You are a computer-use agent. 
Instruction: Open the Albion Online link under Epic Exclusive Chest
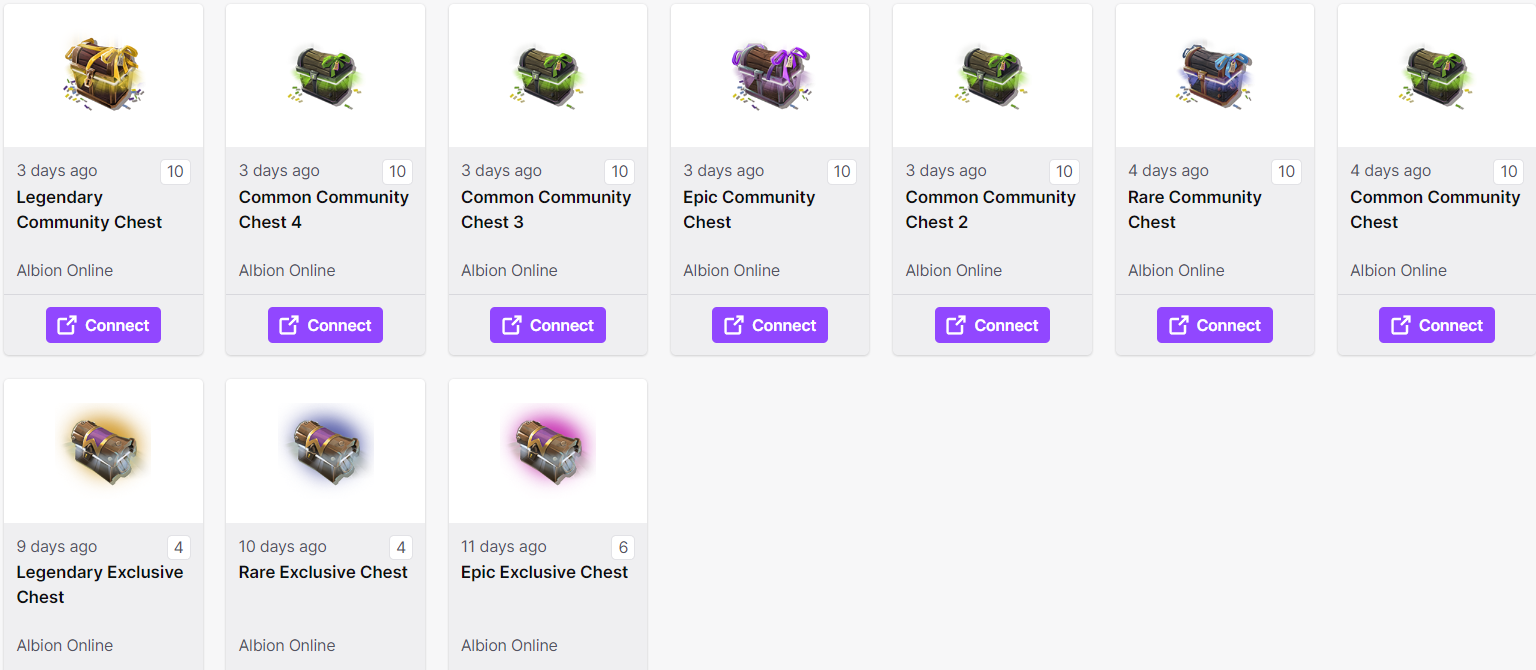[509, 645]
